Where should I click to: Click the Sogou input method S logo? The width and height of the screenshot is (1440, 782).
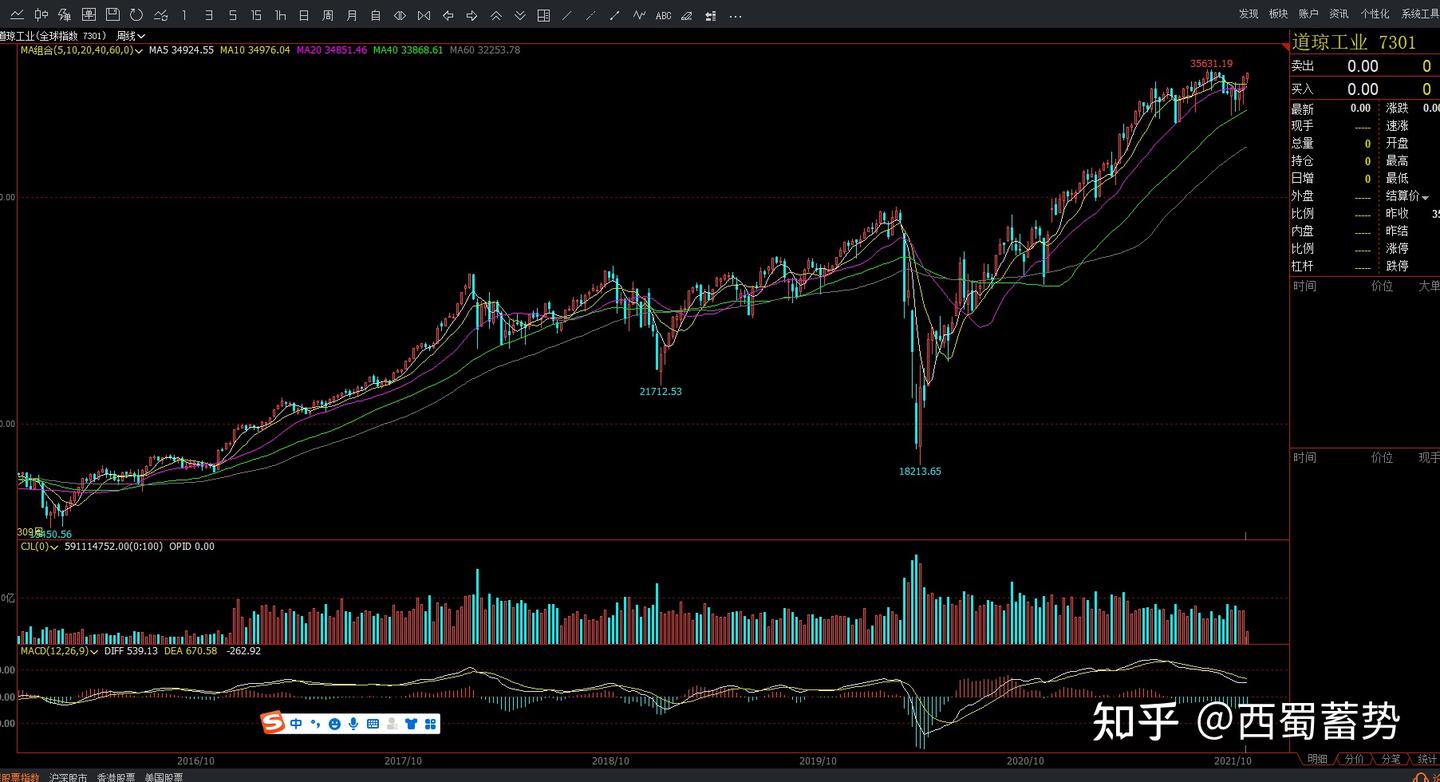(x=274, y=723)
